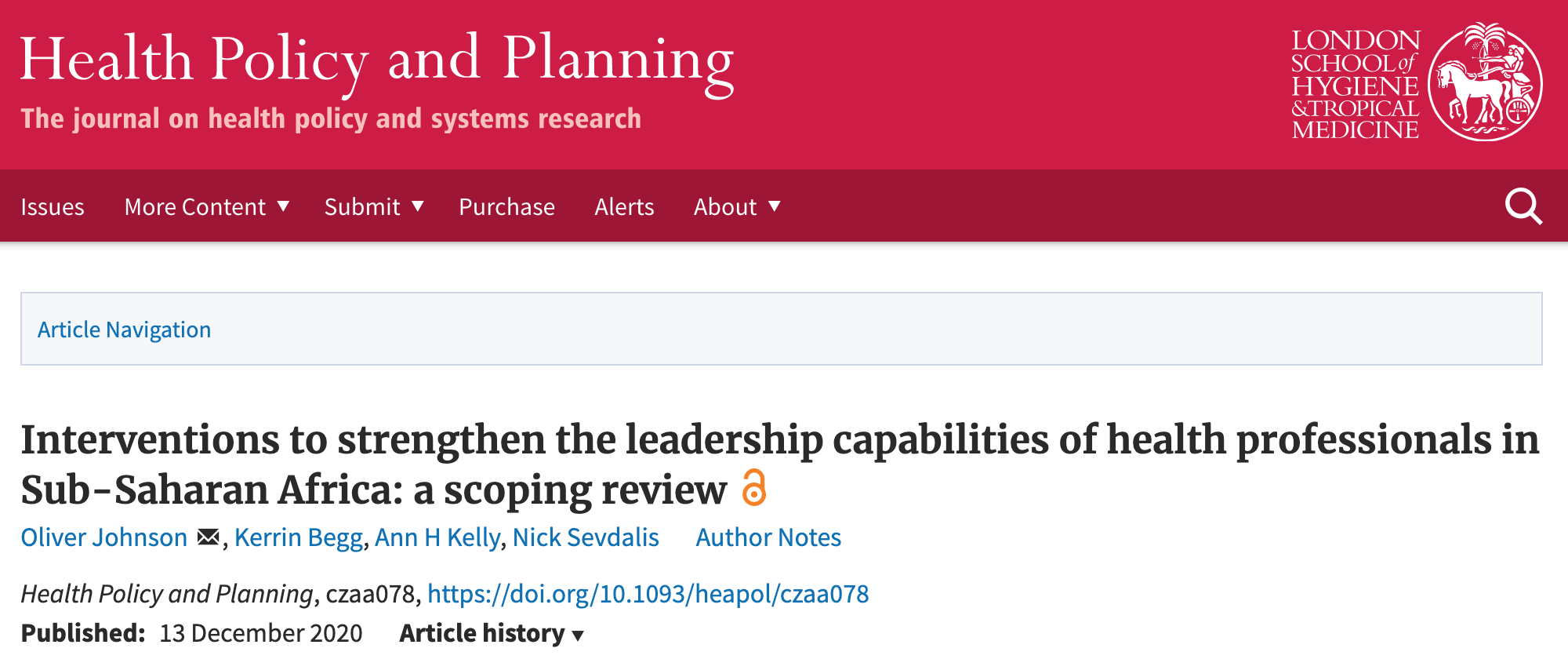The image size is (1568, 670).
Task: Open the article DOI link
Action: (648, 594)
